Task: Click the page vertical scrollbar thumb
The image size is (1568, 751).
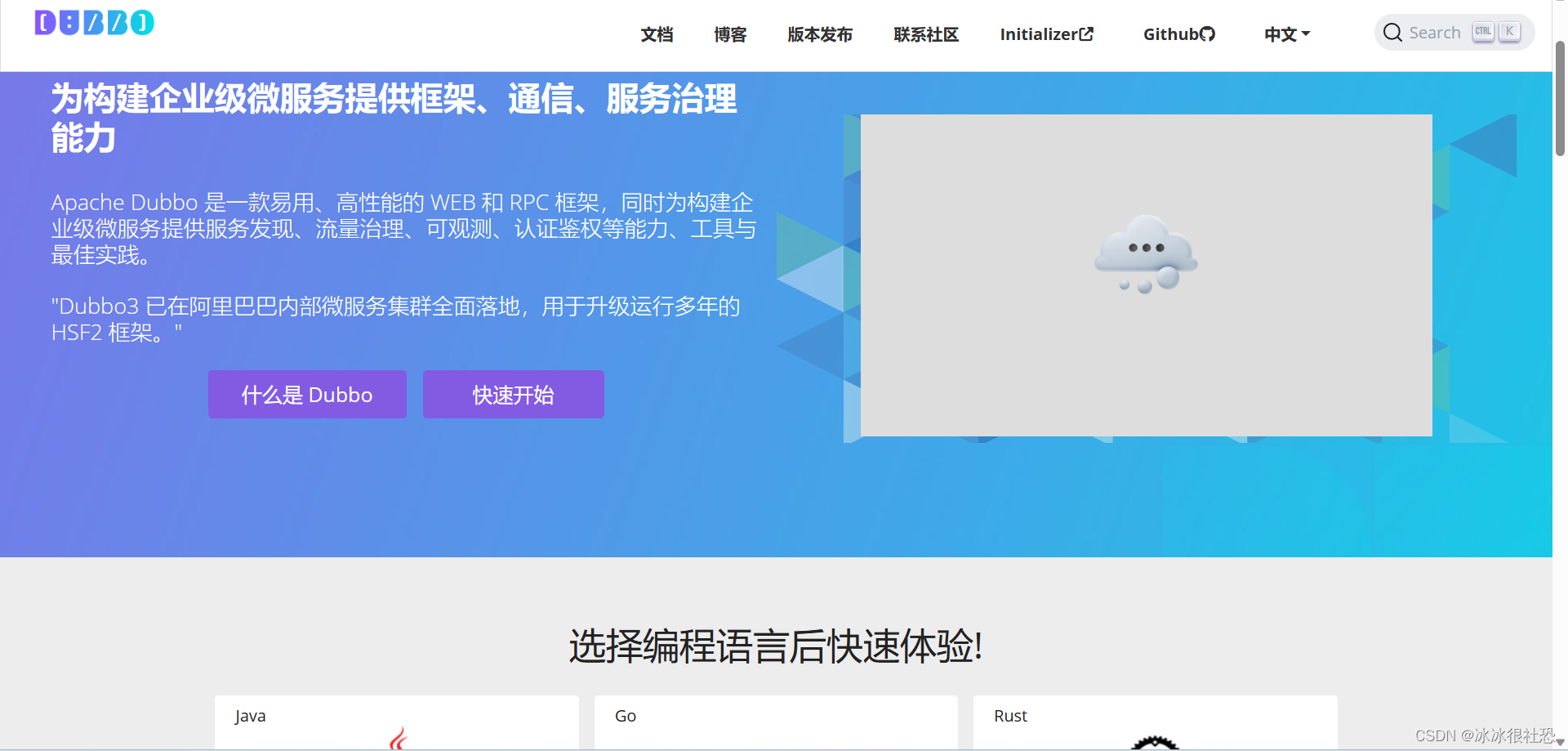Action: (1560, 98)
